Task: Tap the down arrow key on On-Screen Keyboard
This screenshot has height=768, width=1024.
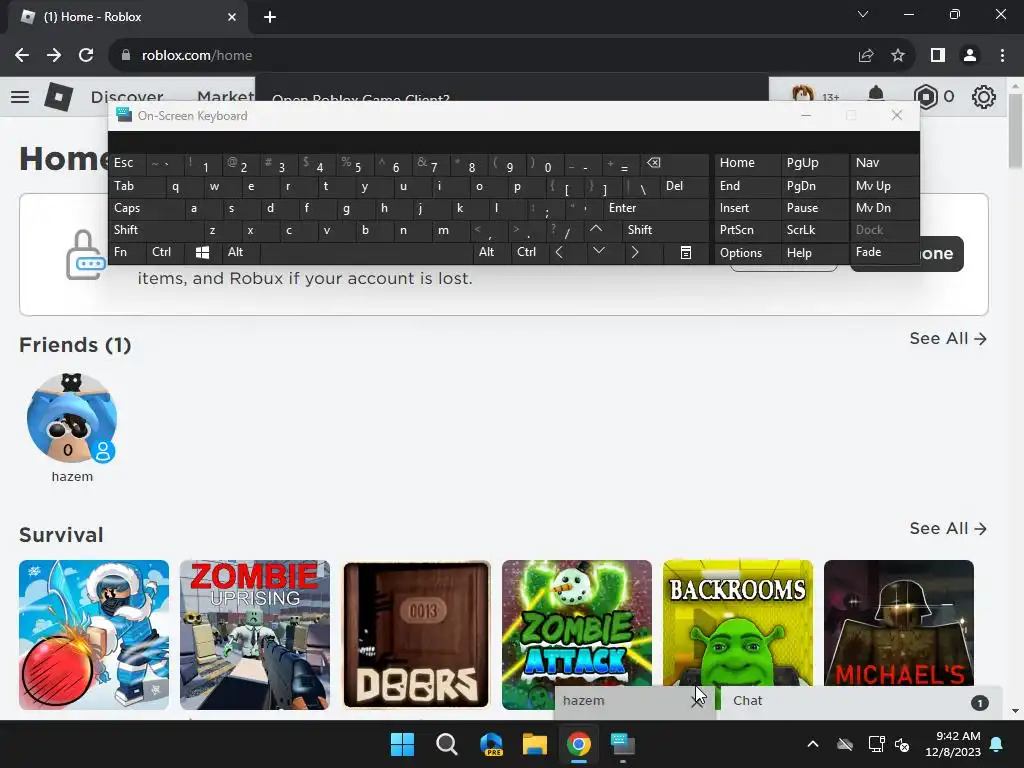Action: tap(599, 252)
